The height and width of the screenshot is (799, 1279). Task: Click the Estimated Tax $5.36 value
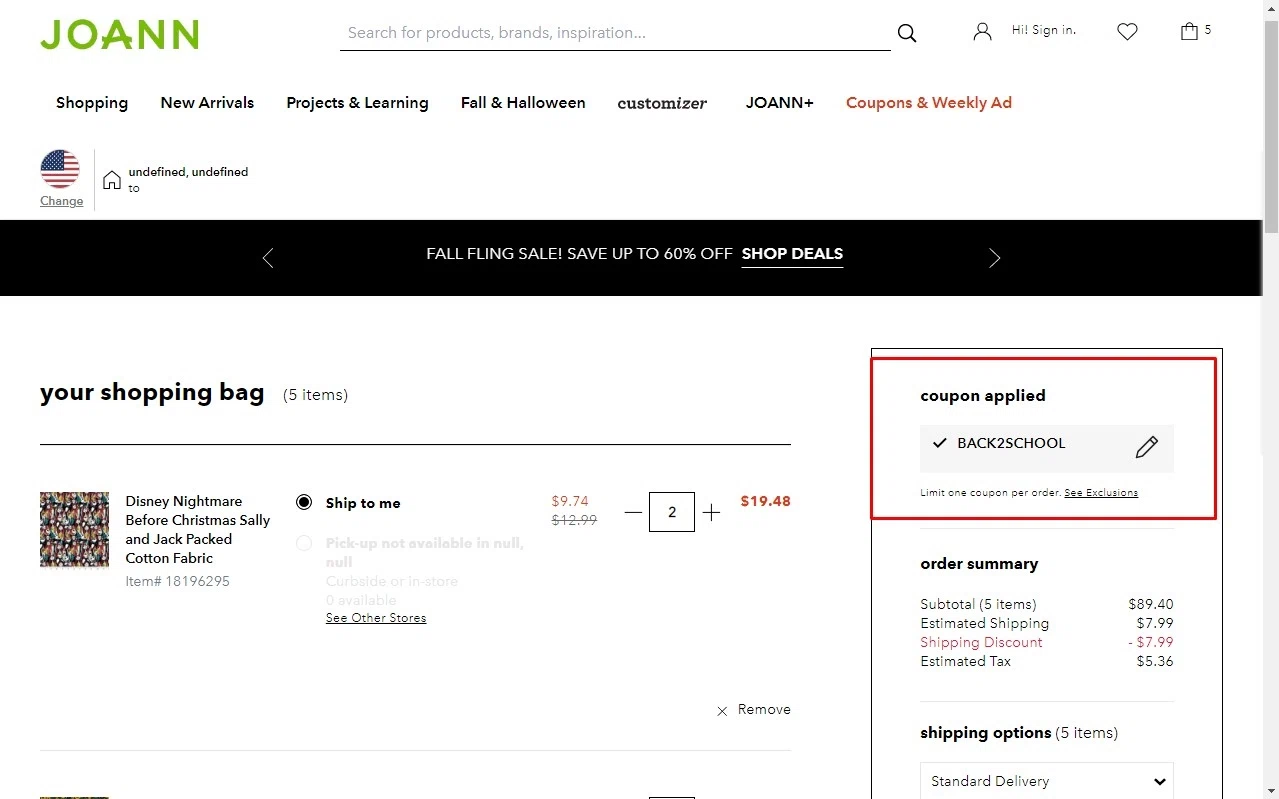1155,661
